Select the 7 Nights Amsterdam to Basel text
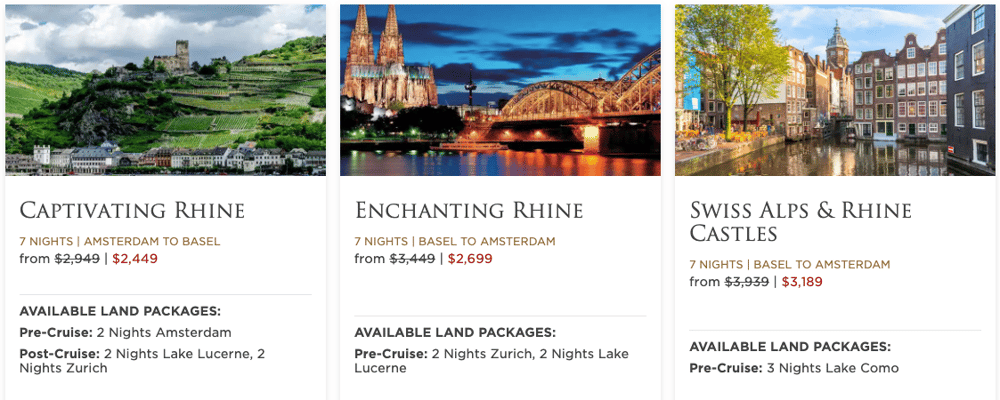This screenshot has height=400, width=1000. coord(120,242)
